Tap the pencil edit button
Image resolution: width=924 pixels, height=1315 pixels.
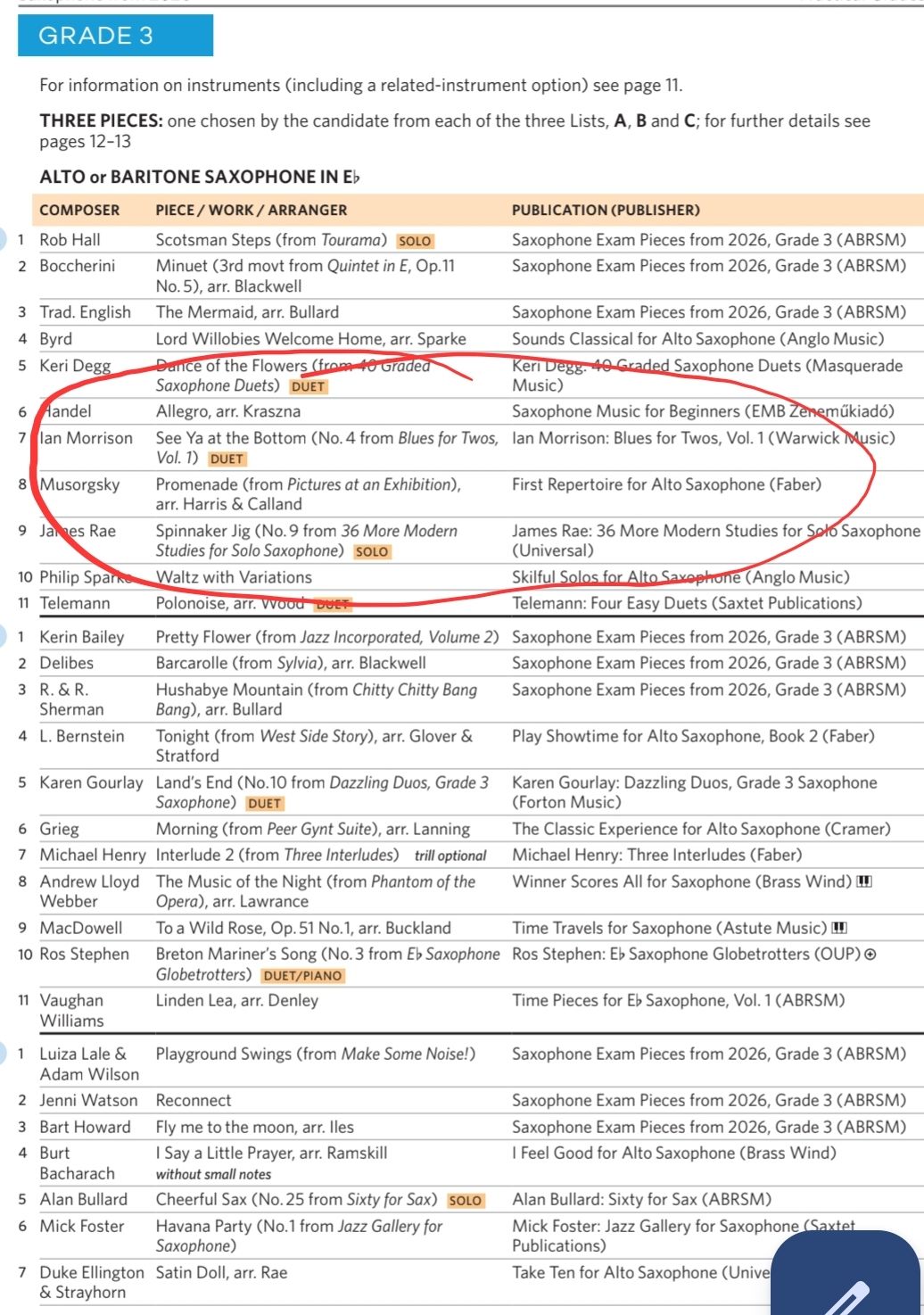coord(847,1274)
